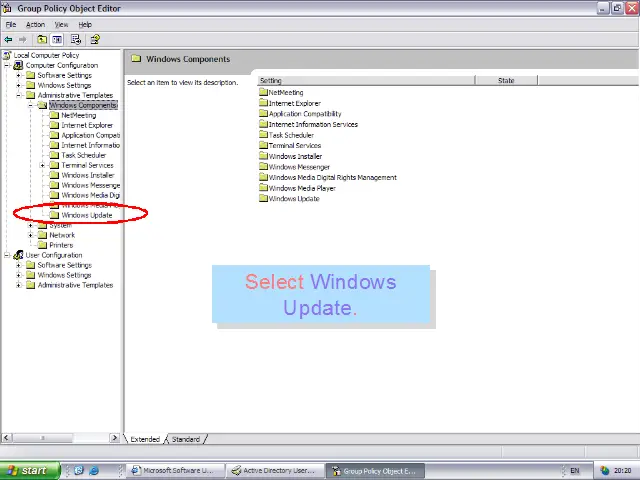Image resolution: width=640 pixels, height=480 pixels.
Task: Click Internet Information Services folder icon
Action: tap(264, 124)
